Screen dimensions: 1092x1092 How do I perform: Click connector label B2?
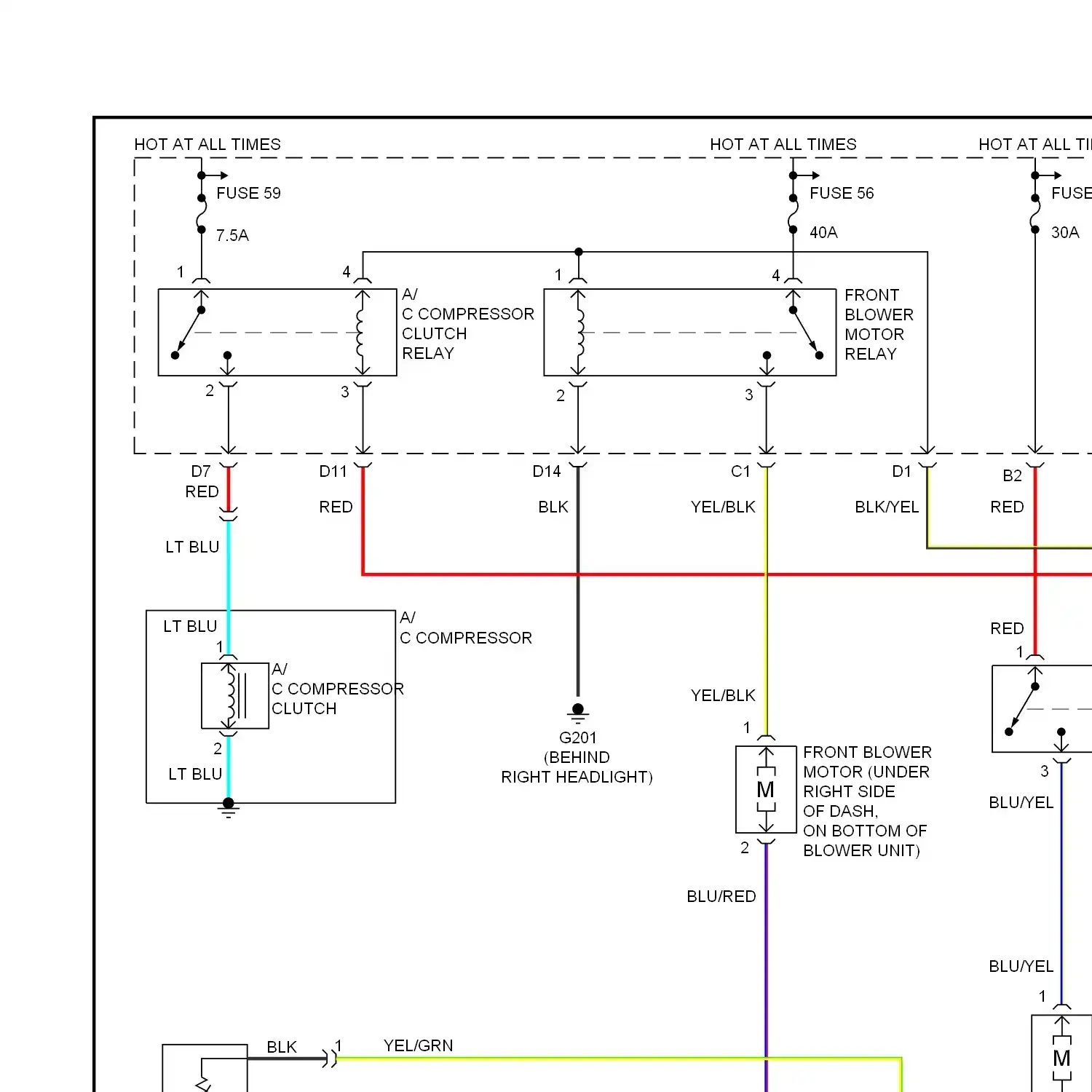[1013, 475]
